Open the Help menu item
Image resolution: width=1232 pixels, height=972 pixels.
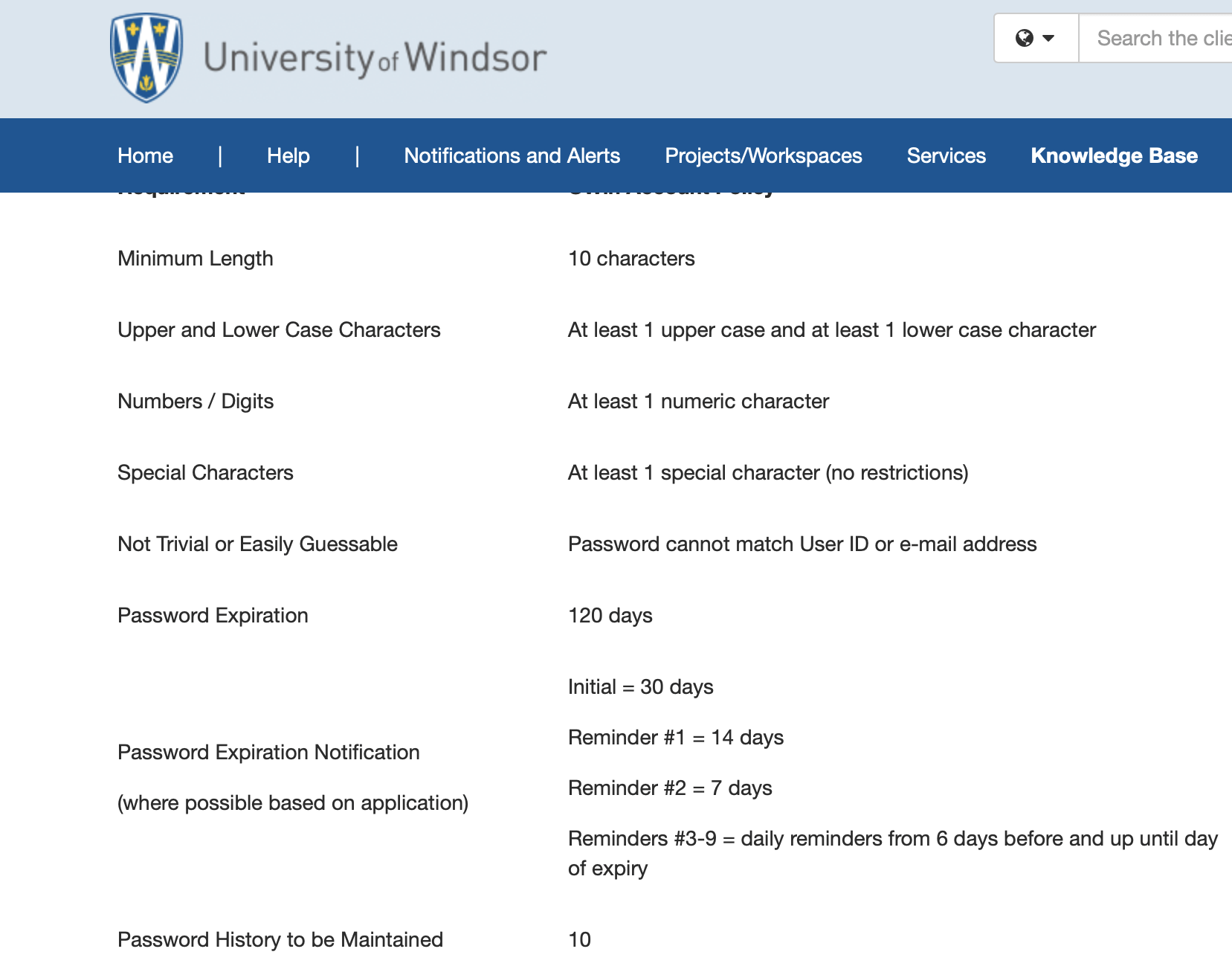click(x=288, y=155)
